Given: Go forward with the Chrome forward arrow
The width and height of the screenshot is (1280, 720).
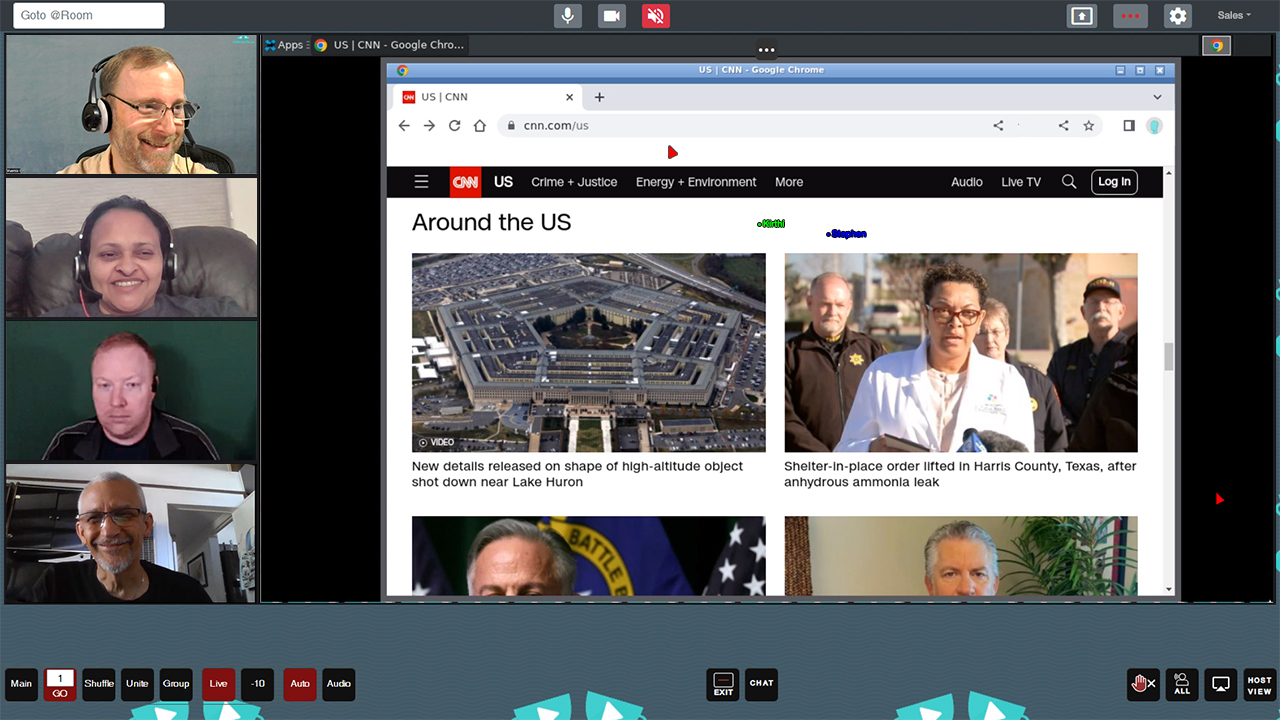Looking at the screenshot, I should pos(429,126).
